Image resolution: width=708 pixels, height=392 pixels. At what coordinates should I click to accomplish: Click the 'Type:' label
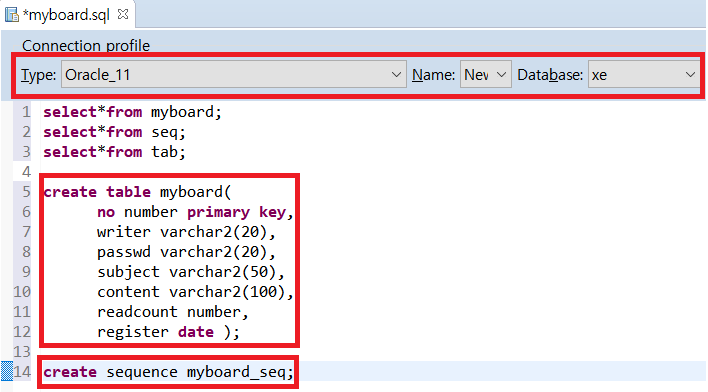tap(38, 75)
